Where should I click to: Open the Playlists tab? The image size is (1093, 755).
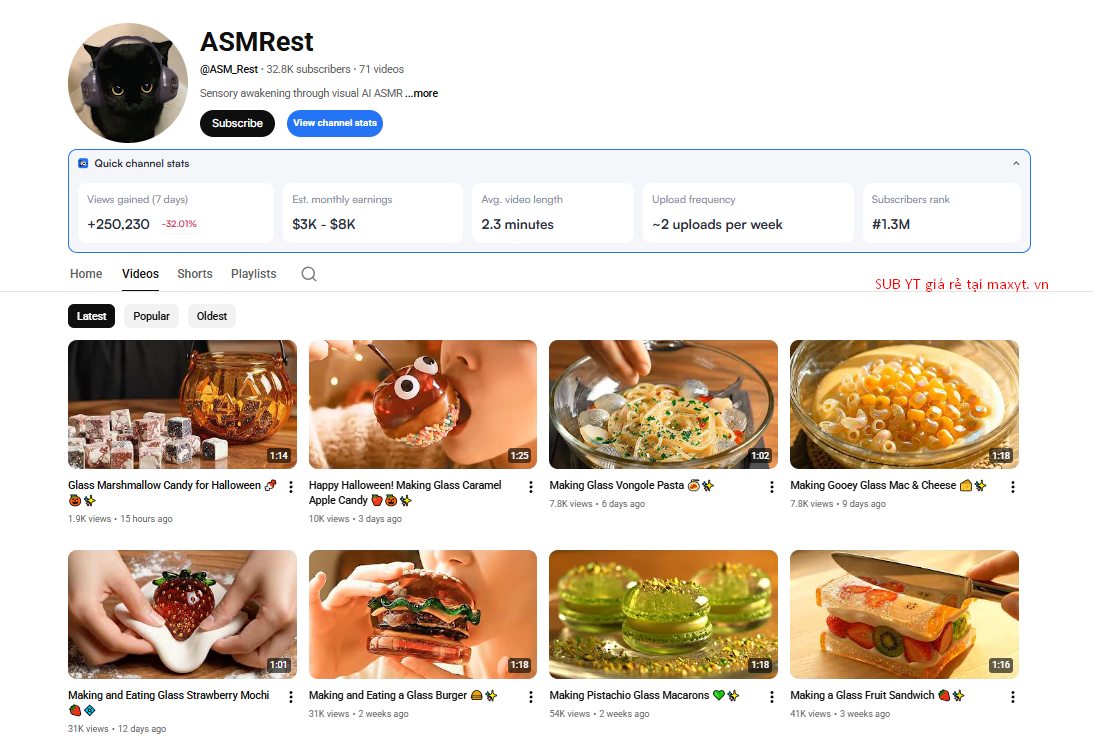(x=254, y=274)
